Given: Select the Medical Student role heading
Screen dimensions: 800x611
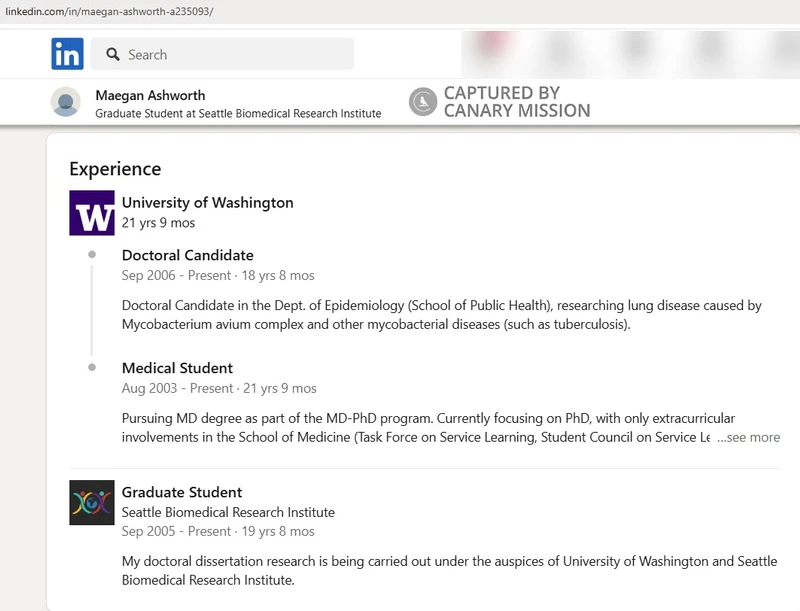Looking at the screenshot, I should coord(177,368).
